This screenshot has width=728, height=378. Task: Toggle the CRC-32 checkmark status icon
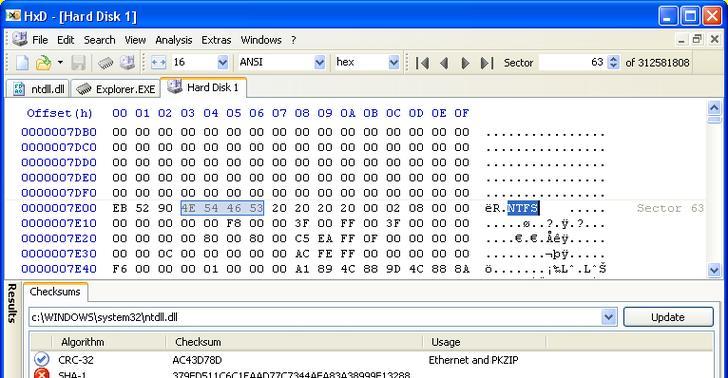[x=41, y=359]
